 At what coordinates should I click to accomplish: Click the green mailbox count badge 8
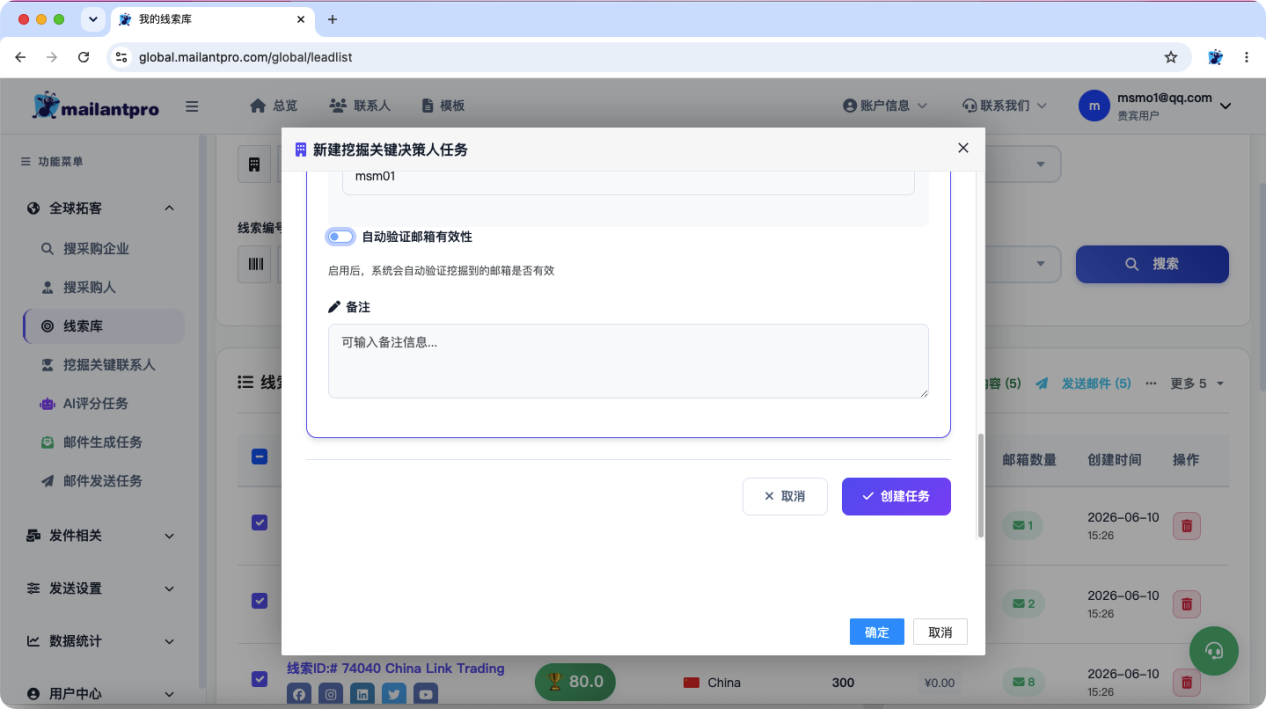click(x=1023, y=683)
